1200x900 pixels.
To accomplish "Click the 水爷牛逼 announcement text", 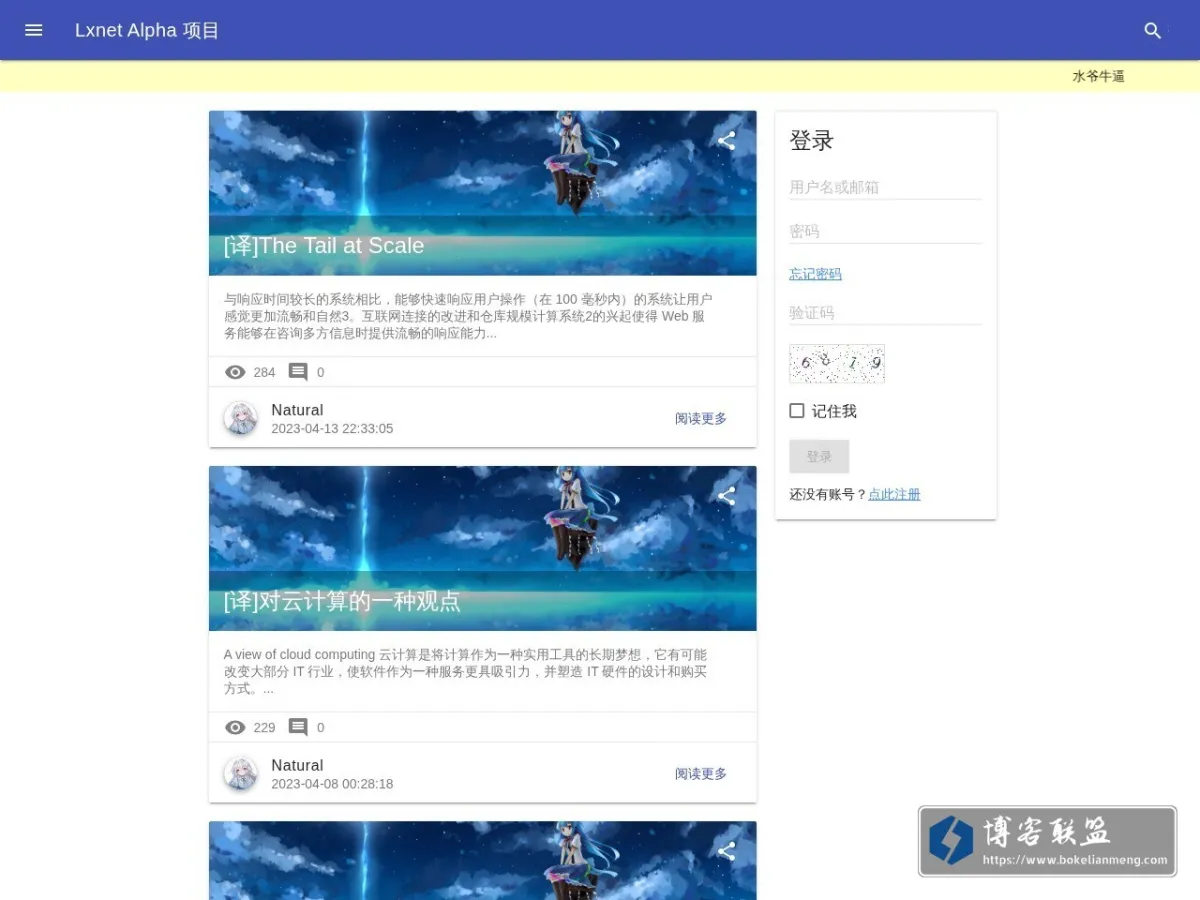I will click(x=1098, y=76).
